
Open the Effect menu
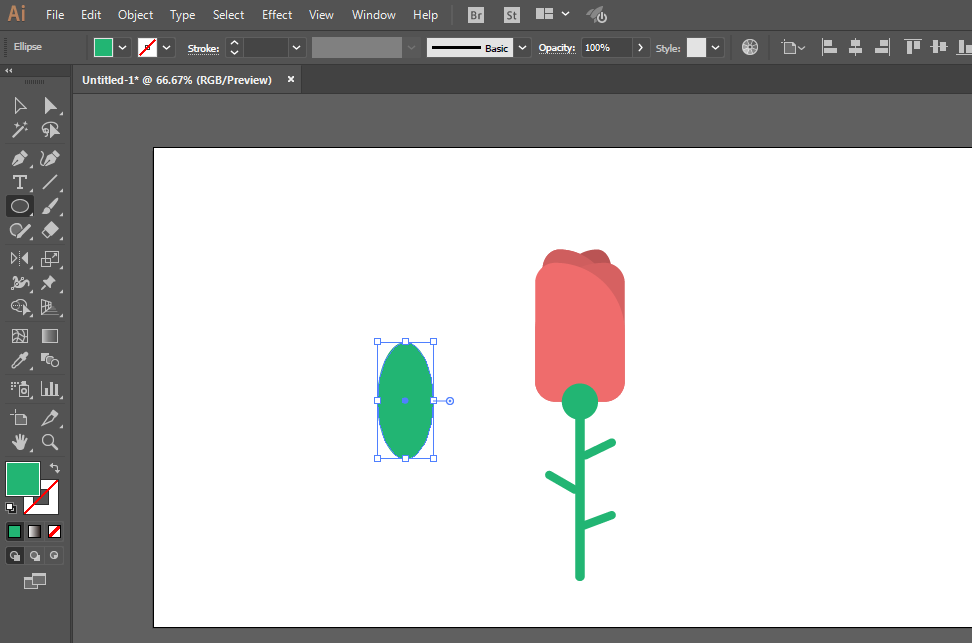point(277,15)
